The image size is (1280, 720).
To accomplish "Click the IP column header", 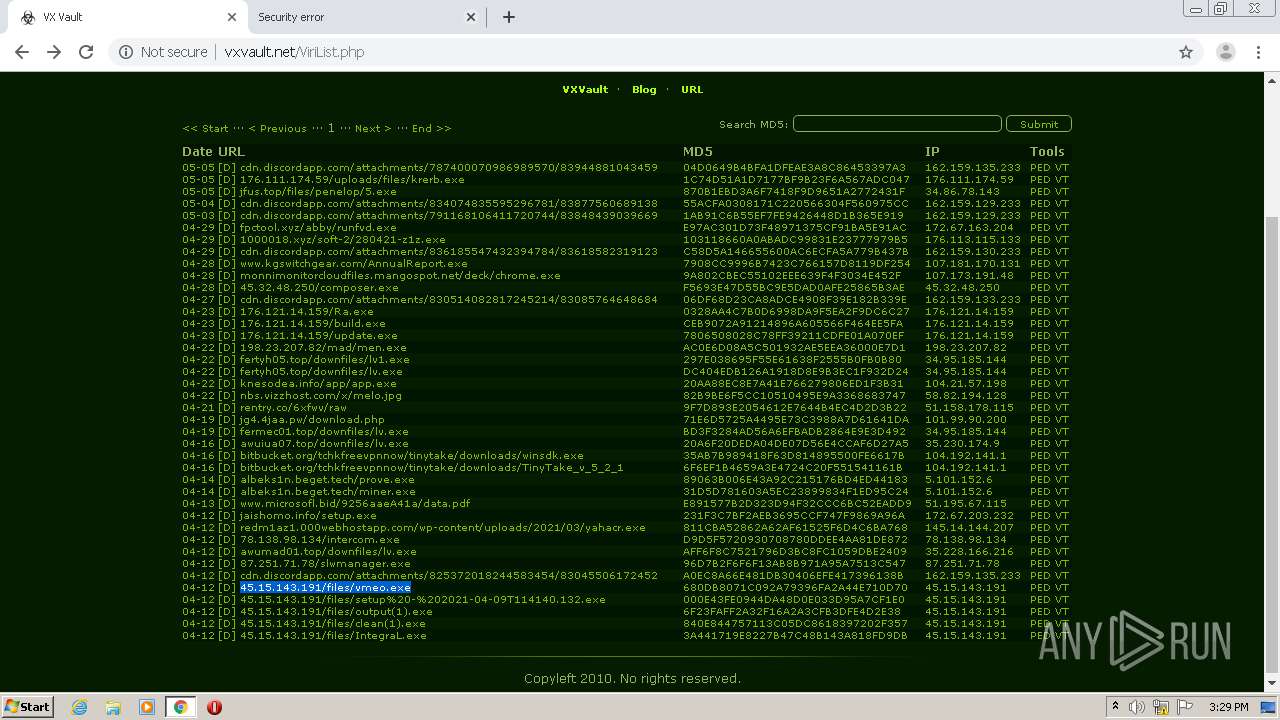I will [932, 152].
